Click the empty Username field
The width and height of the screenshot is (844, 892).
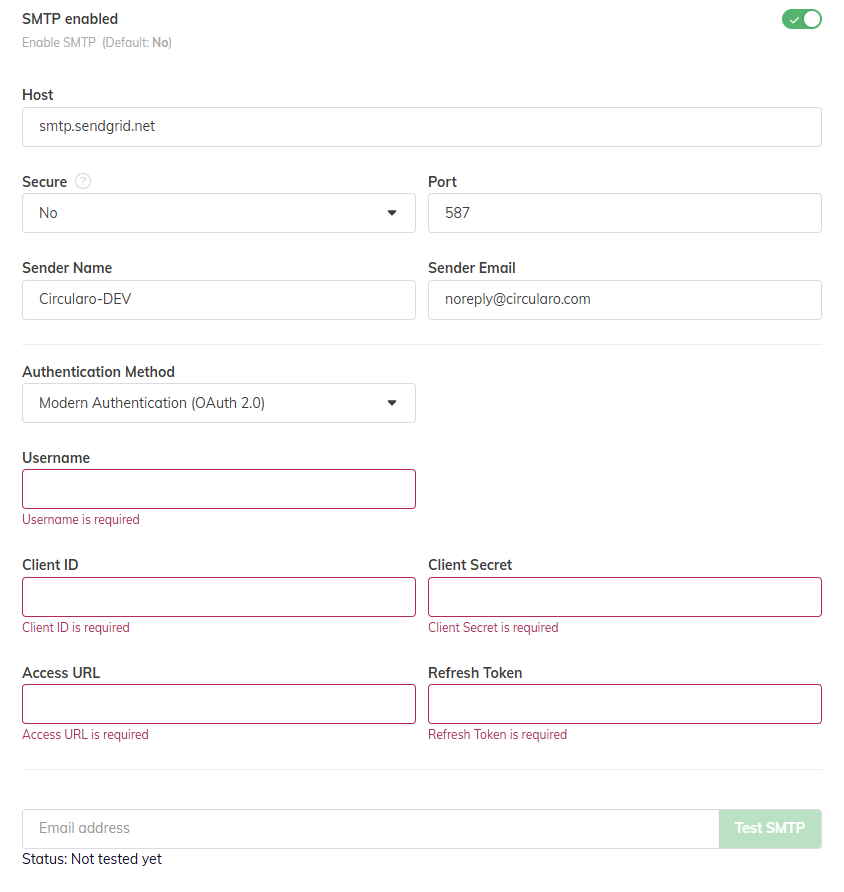click(x=218, y=489)
